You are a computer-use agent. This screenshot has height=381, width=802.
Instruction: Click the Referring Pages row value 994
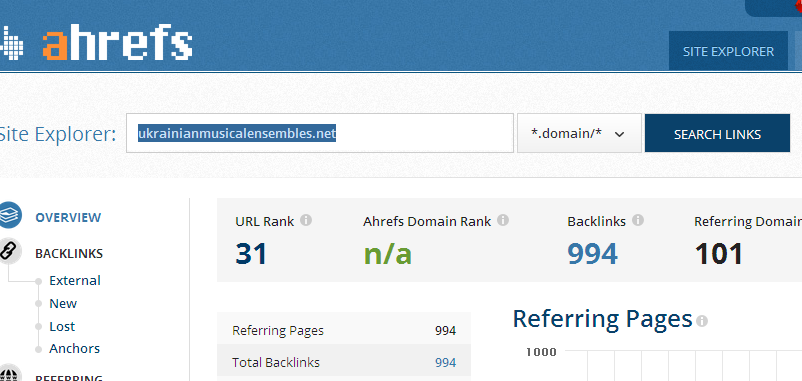445,330
